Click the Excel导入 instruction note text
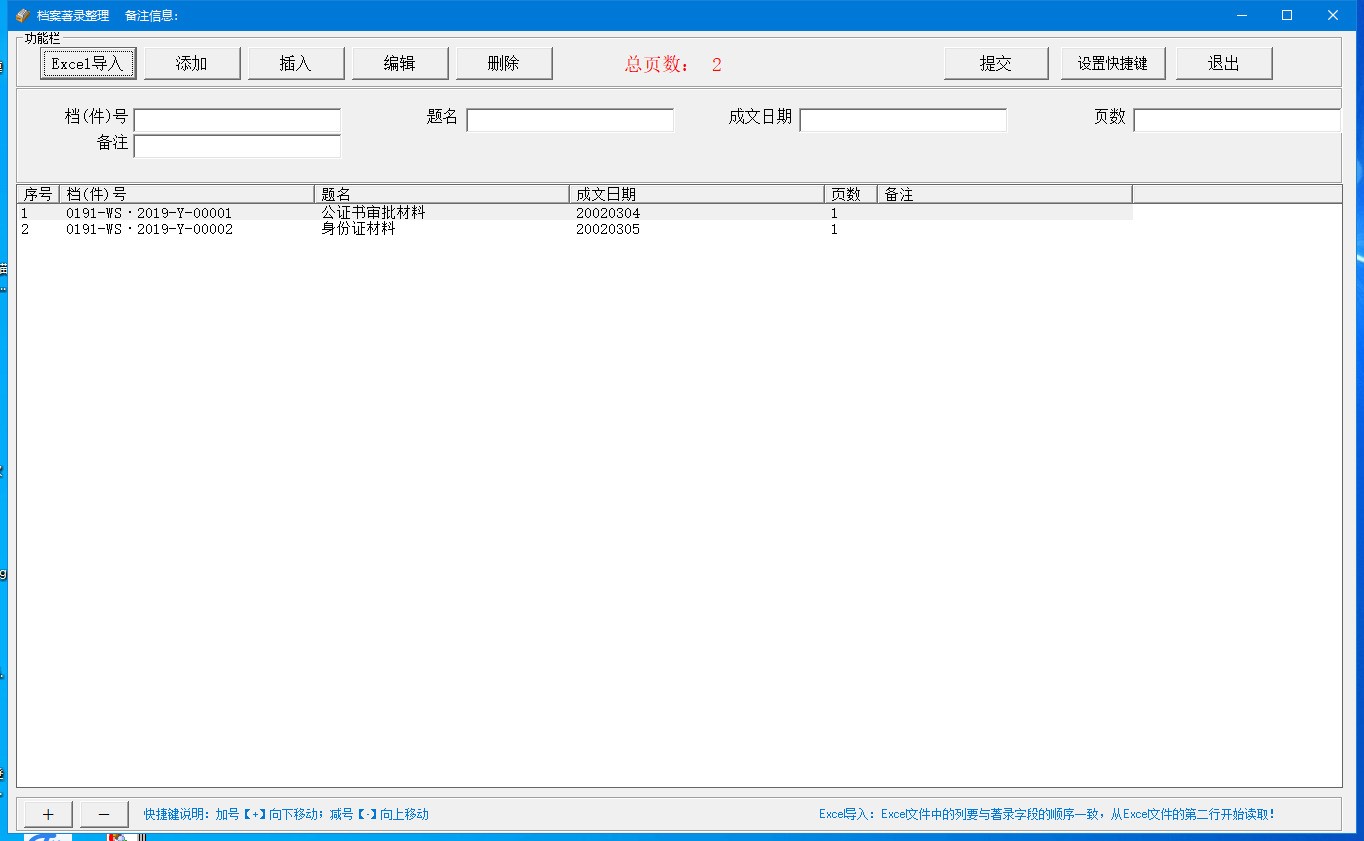Viewport: 1364px width, 841px height. coord(1047,814)
